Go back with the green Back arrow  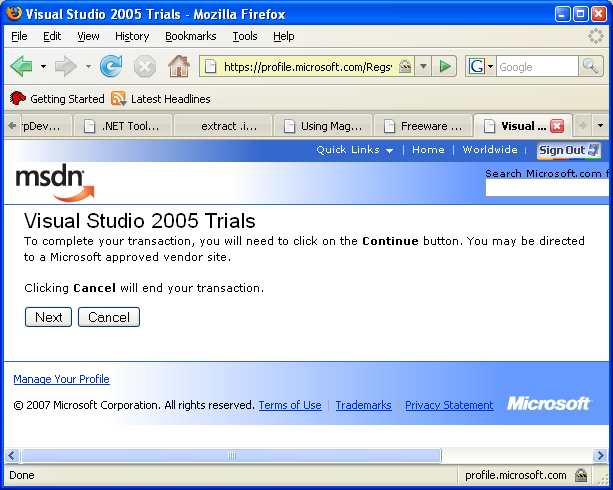click(22, 66)
